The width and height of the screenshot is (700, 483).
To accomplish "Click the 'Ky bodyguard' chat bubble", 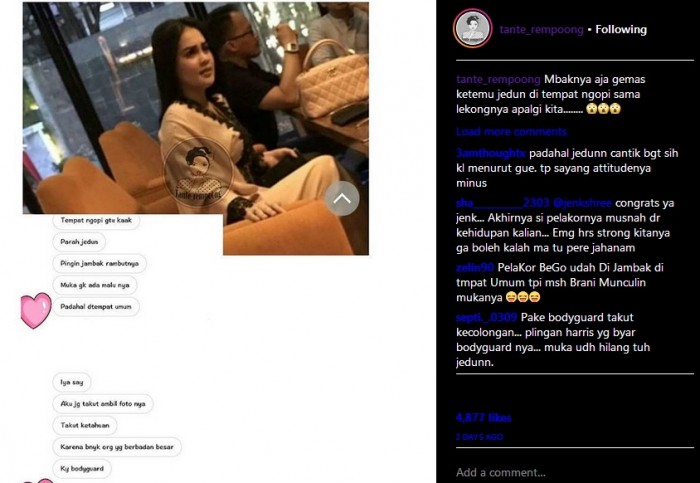I will pos(82,469).
